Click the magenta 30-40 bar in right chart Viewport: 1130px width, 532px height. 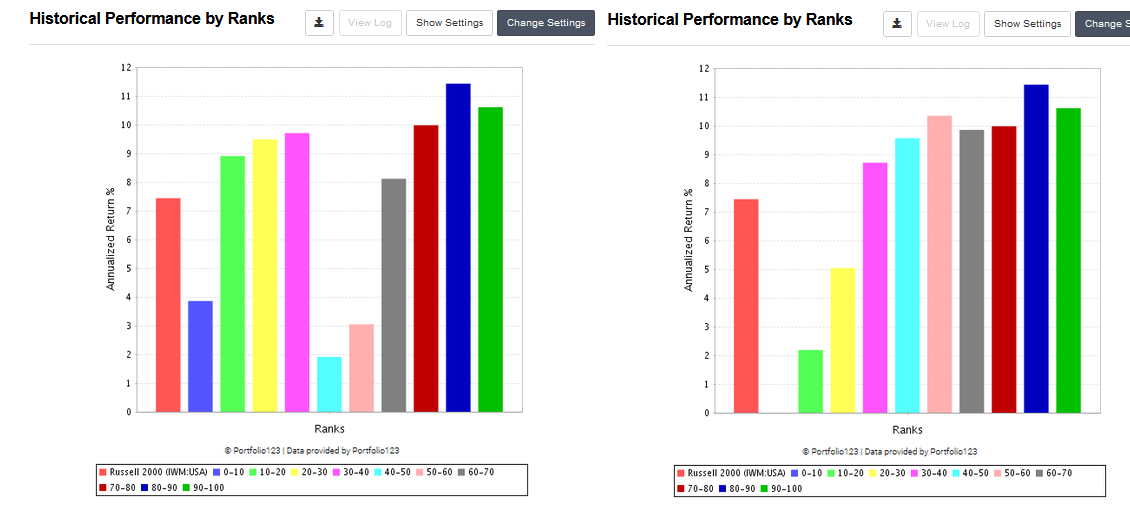[x=875, y=288]
